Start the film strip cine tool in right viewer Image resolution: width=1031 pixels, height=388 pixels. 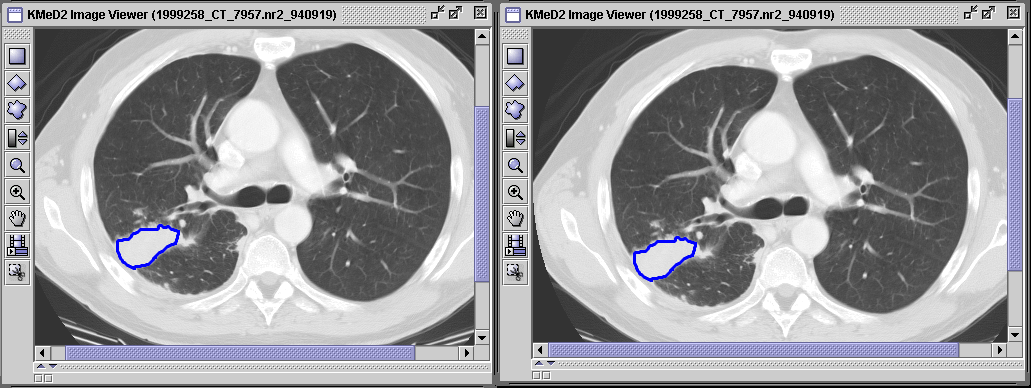point(516,245)
